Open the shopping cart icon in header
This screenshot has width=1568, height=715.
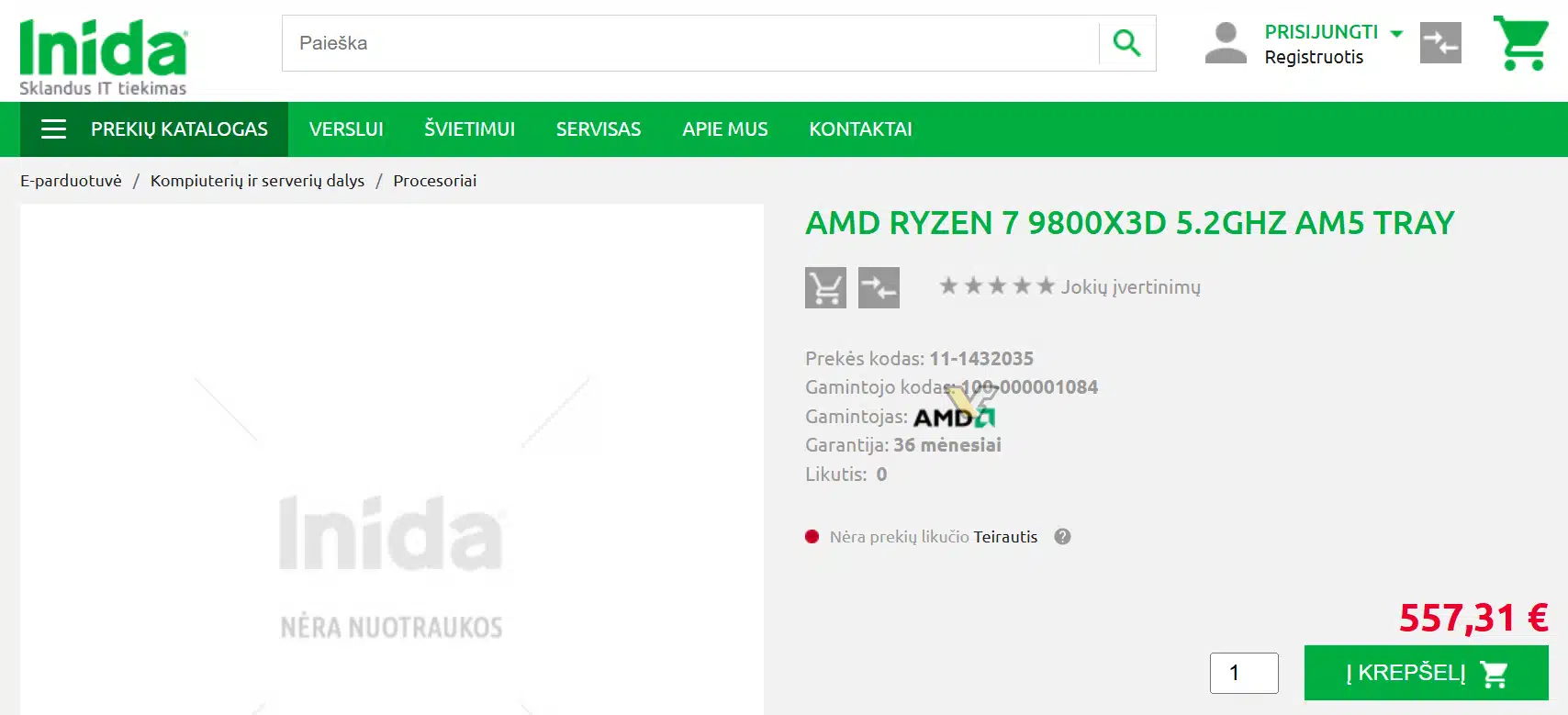(1521, 43)
